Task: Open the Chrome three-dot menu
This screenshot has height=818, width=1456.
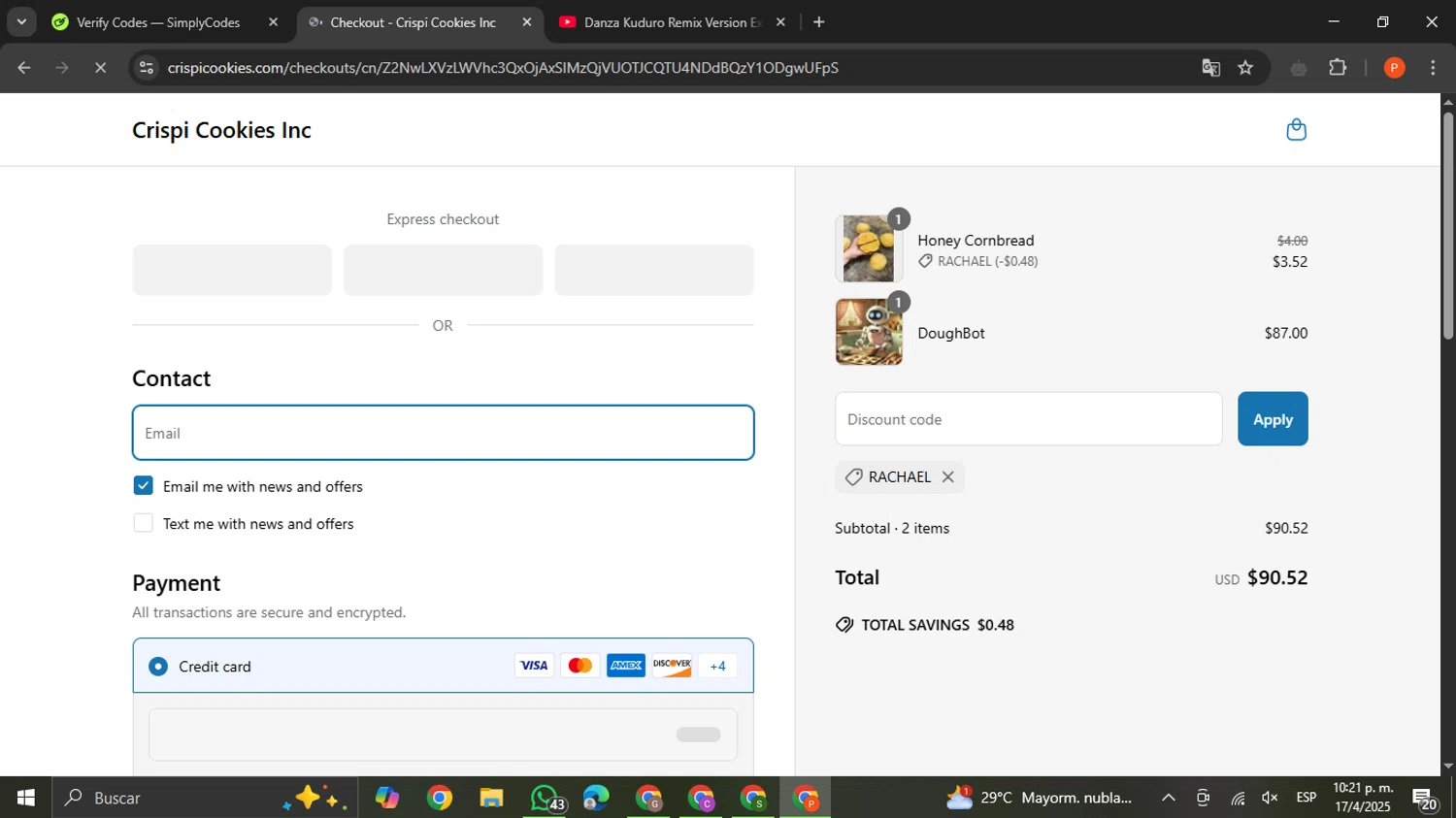Action: (1433, 68)
